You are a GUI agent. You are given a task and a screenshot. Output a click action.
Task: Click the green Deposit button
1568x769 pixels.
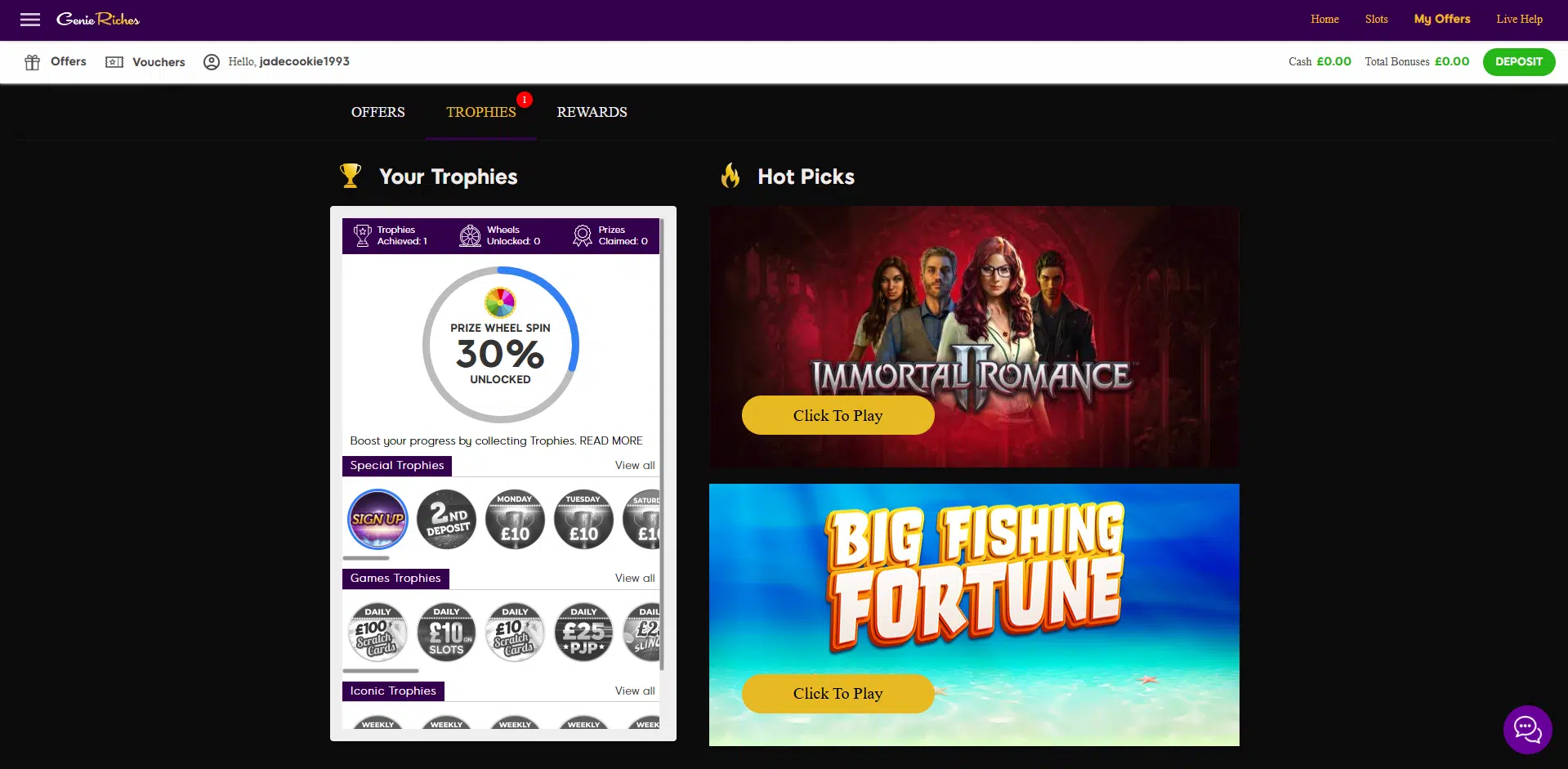[x=1519, y=62]
